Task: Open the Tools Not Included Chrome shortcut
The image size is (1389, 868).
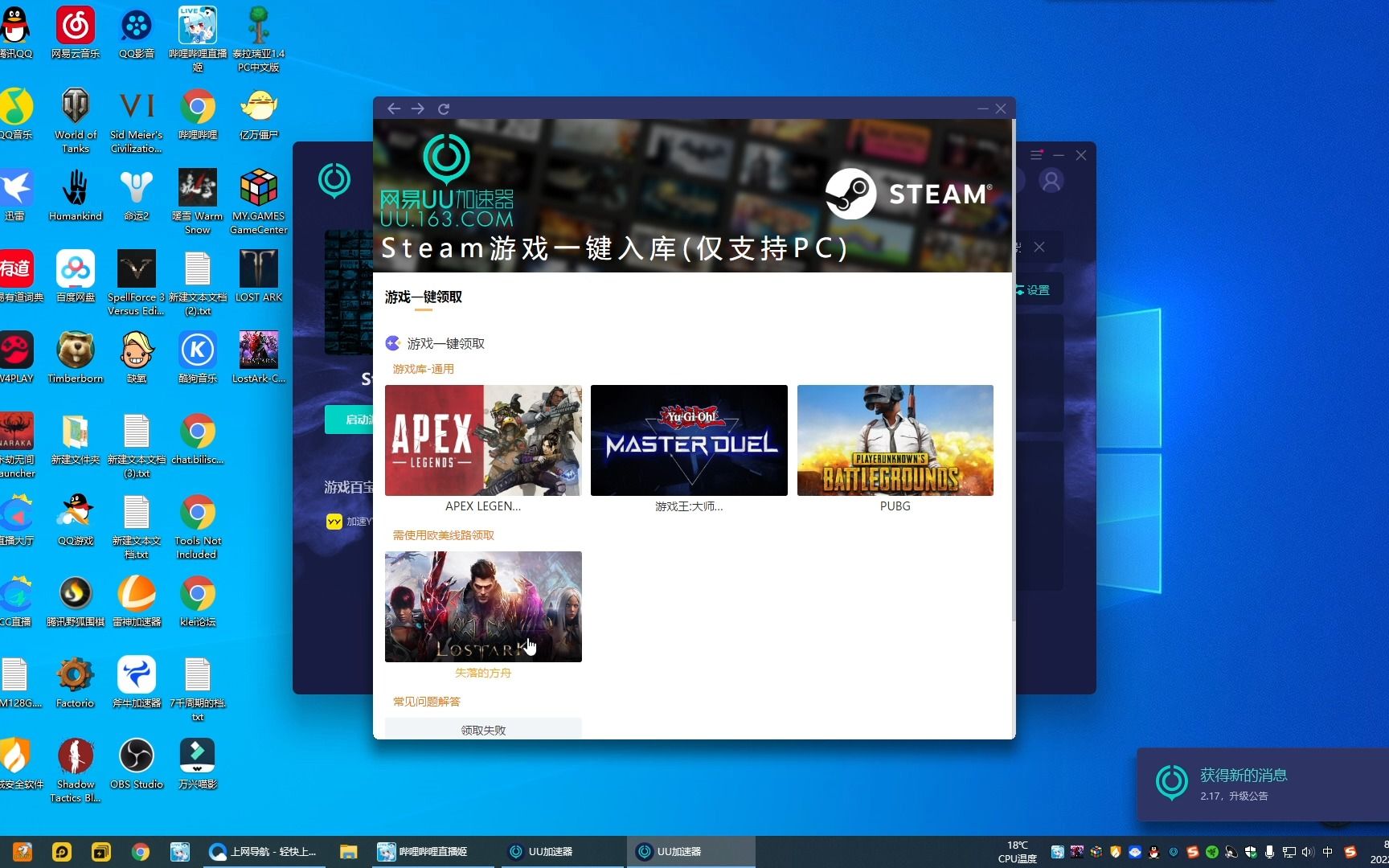Action: pos(198,526)
